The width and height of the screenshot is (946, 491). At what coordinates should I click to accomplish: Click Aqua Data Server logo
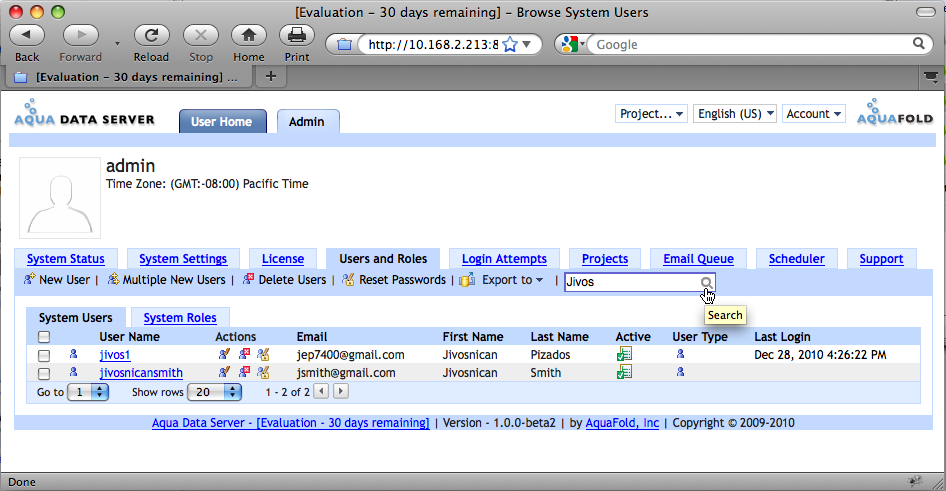tap(84, 113)
